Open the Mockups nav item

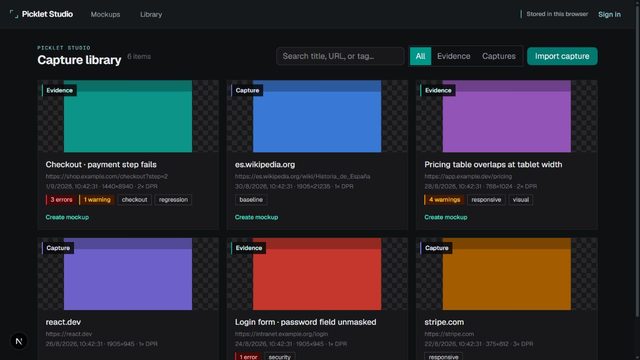point(105,14)
